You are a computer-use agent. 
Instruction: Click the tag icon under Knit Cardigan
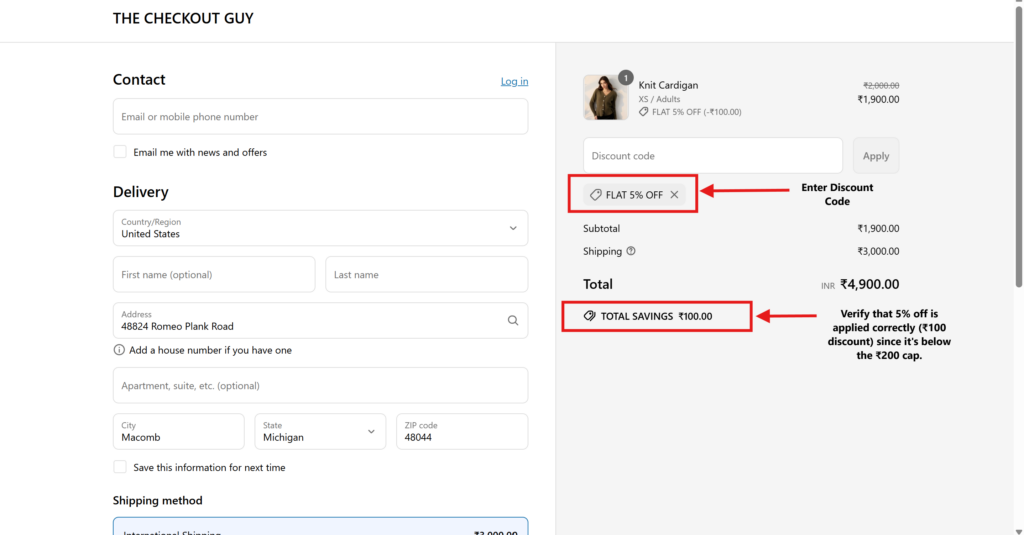[x=644, y=112]
